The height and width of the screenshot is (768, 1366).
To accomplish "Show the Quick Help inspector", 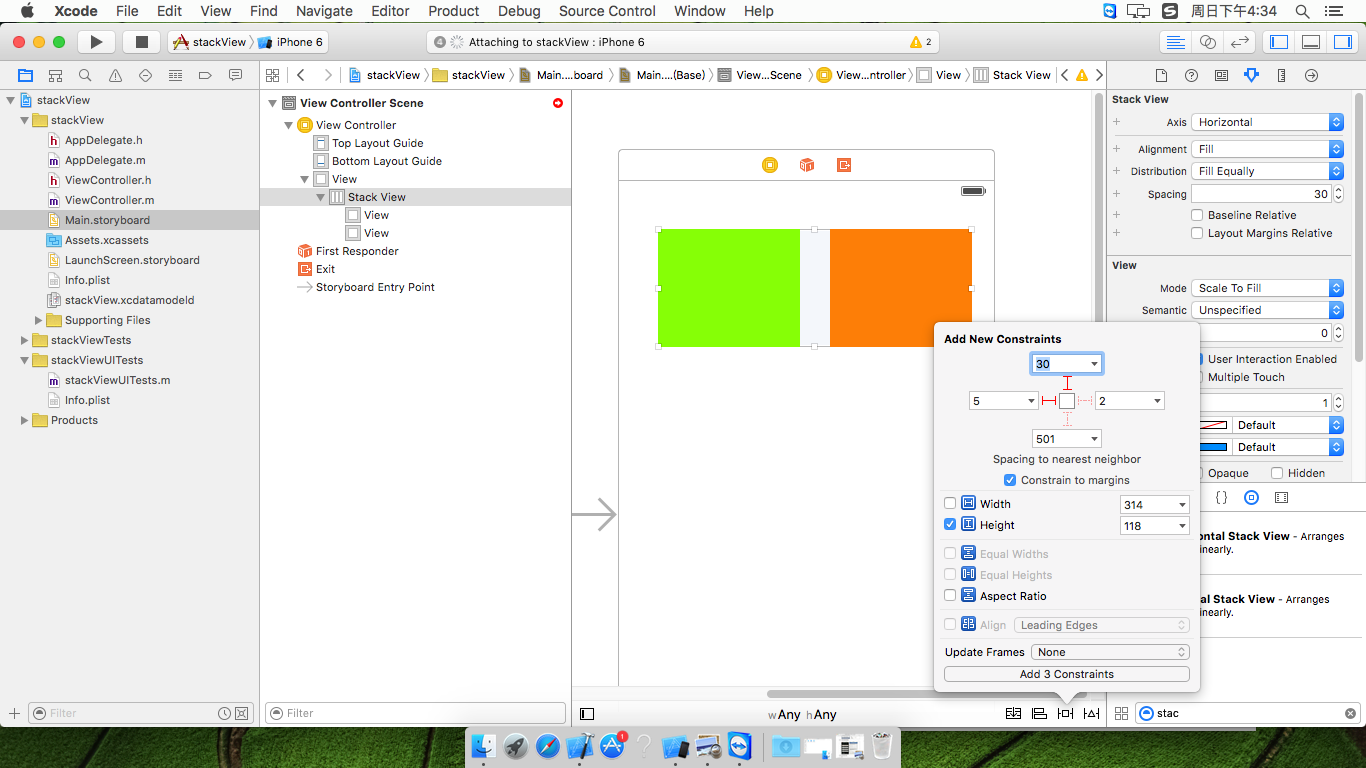I will pyautogui.click(x=1191, y=75).
